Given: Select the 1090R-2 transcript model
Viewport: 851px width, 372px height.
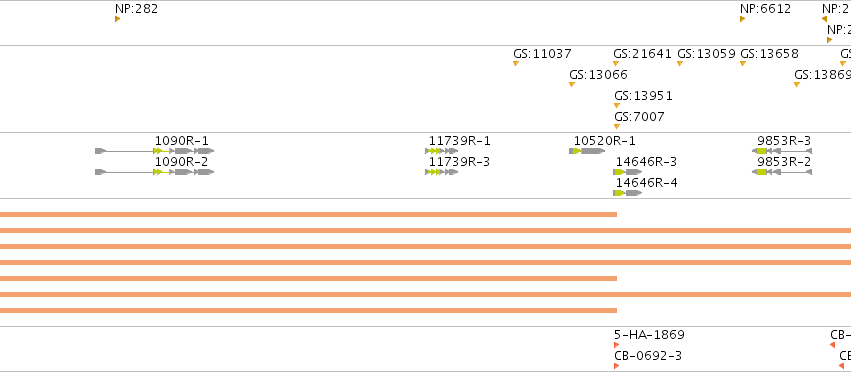Looking at the screenshot, I should tap(155, 172).
